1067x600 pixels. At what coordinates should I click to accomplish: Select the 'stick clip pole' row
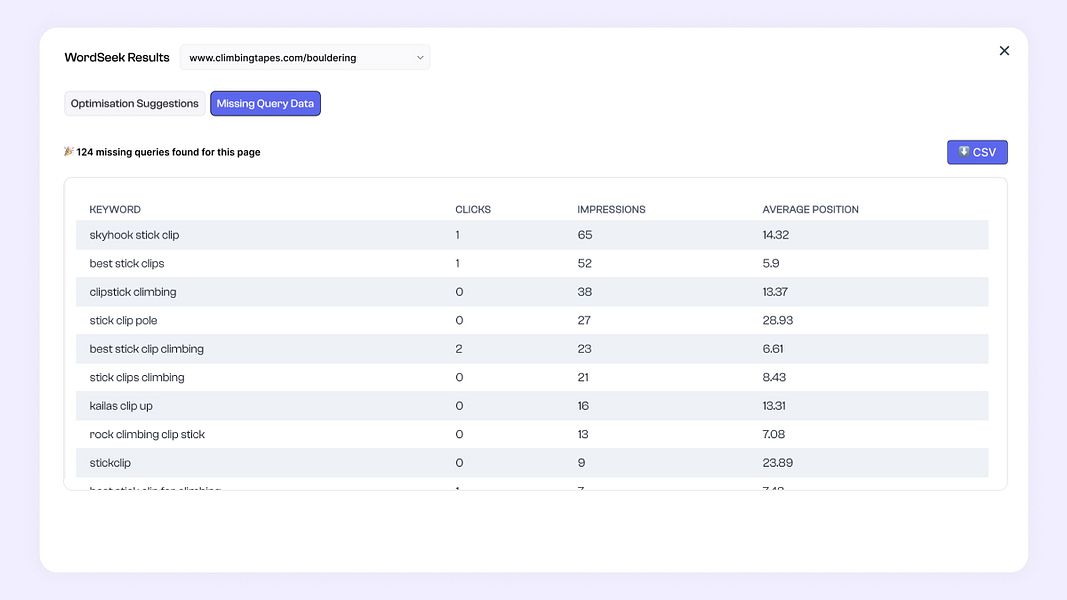click(x=123, y=321)
